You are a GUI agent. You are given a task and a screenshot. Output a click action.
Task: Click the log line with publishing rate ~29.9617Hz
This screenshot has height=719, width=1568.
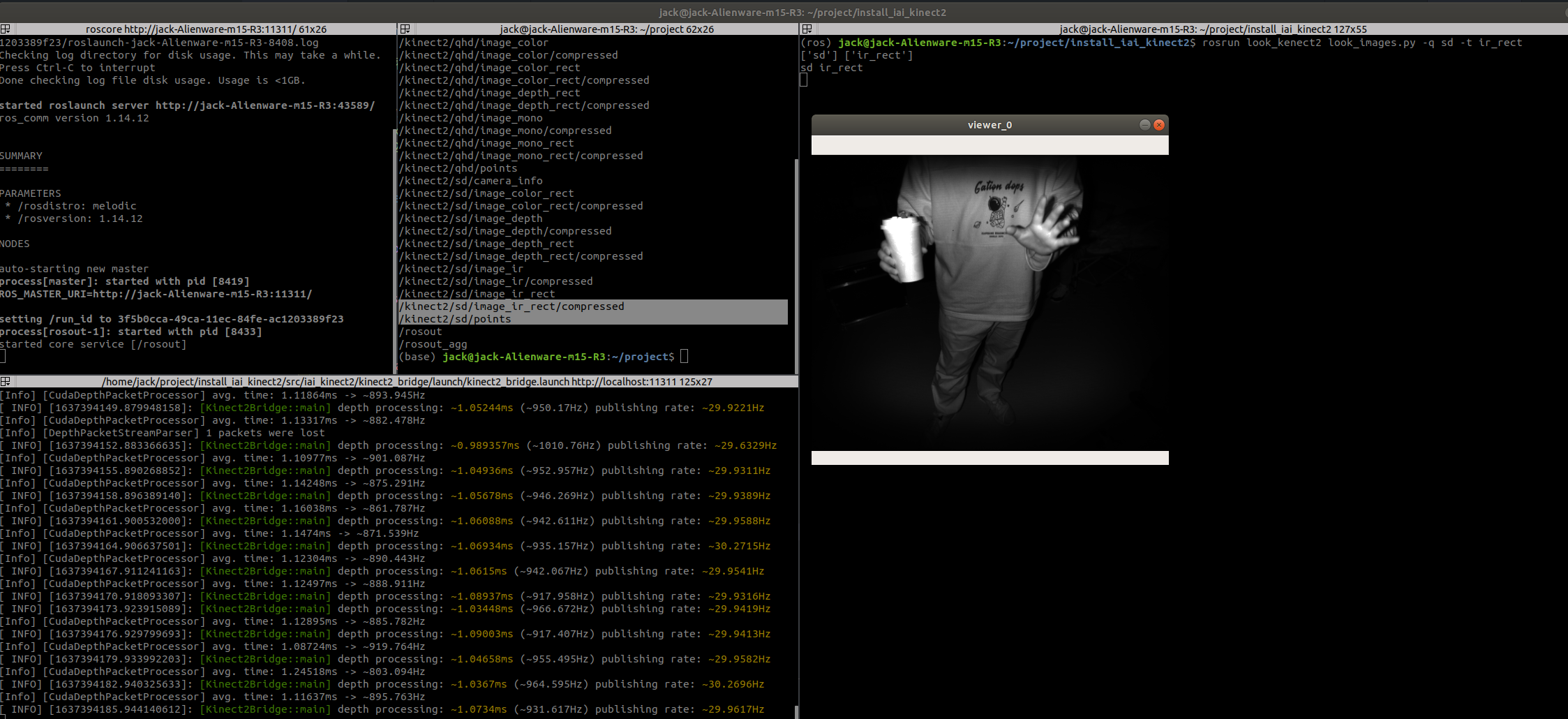(x=382, y=709)
